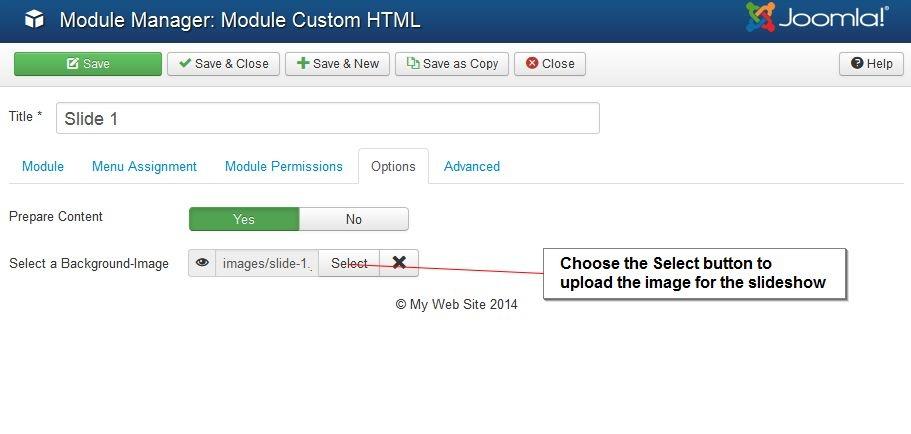Switch to the Module tab
This screenshot has width=911, height=434.
43,167
